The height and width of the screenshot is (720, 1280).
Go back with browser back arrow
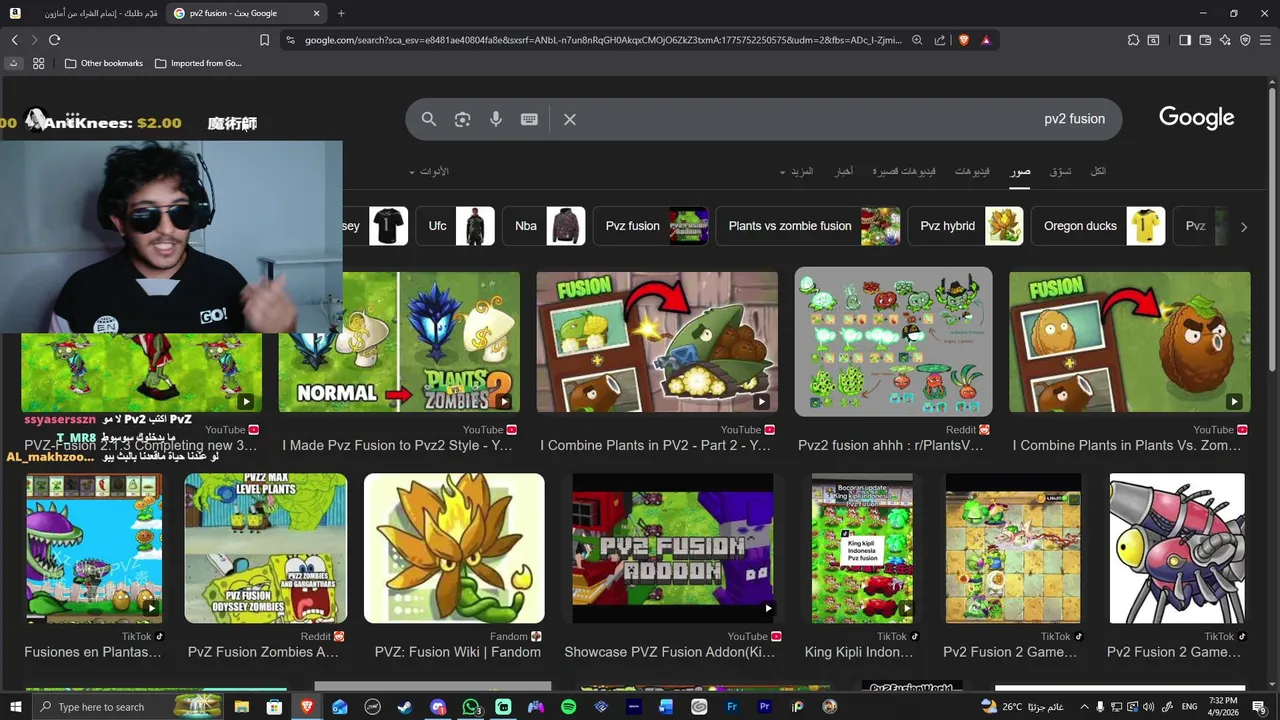(x=14, y=40)
